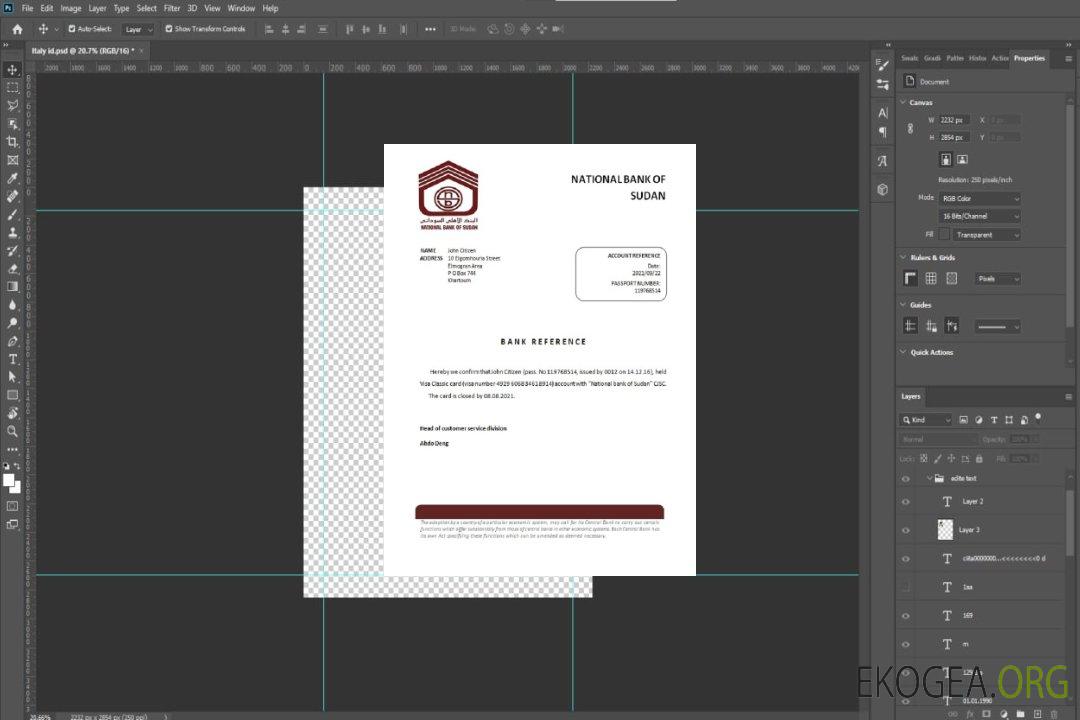
Task: Click the canvas Fill color swatch
Action: 943,235
